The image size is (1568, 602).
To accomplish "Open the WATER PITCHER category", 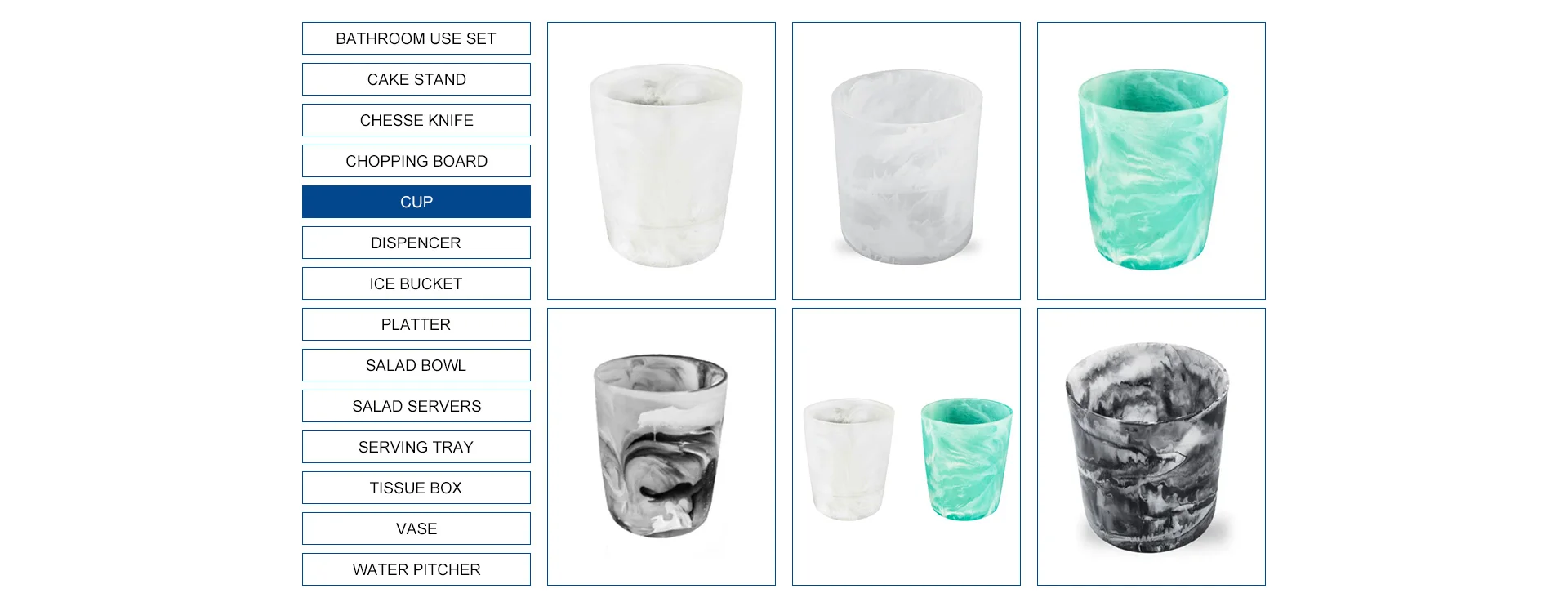I will pyautogui.click(x=416, y=569).
